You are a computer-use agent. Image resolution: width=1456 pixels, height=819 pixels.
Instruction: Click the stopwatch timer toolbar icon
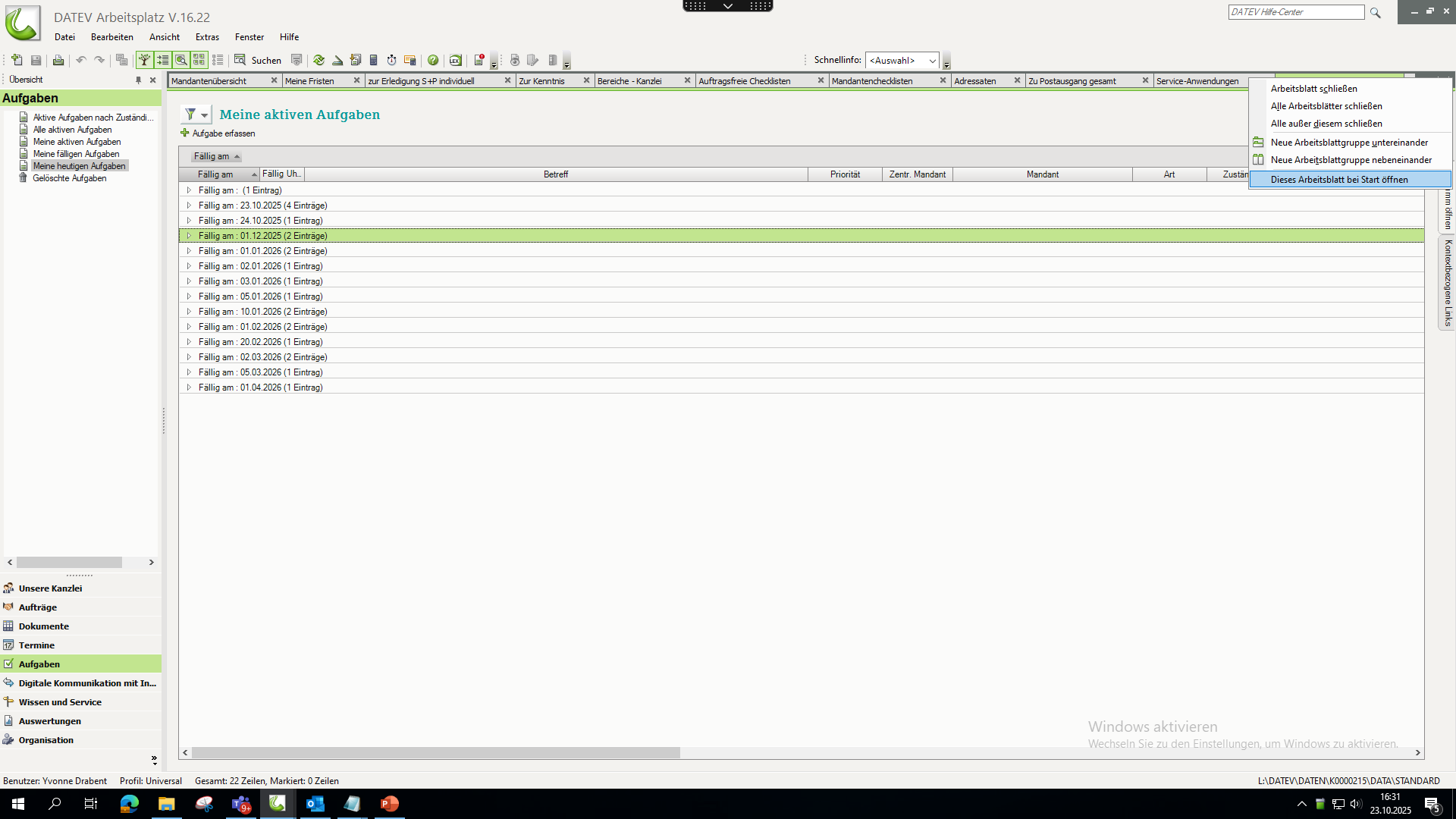click(x=391, y=60)
